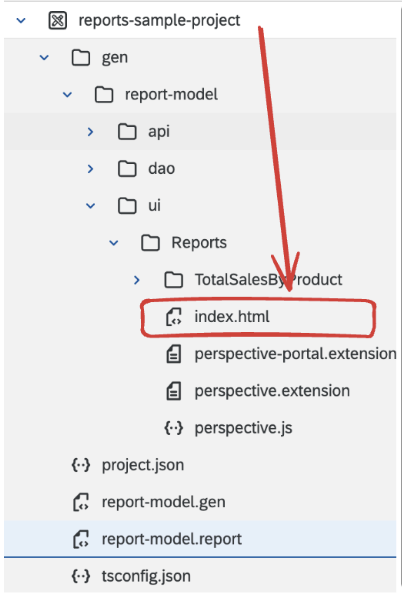Click the perspective-portal.extension document icon

point(174,354)
